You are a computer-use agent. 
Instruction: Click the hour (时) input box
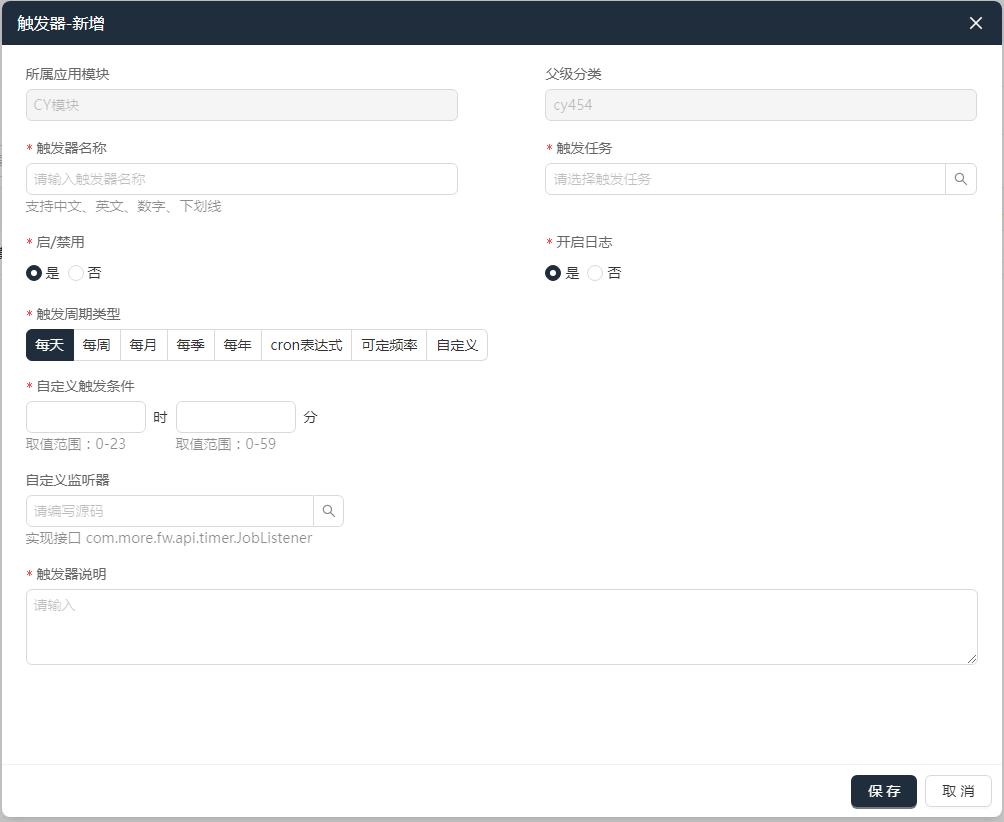(x=86, y=417)
